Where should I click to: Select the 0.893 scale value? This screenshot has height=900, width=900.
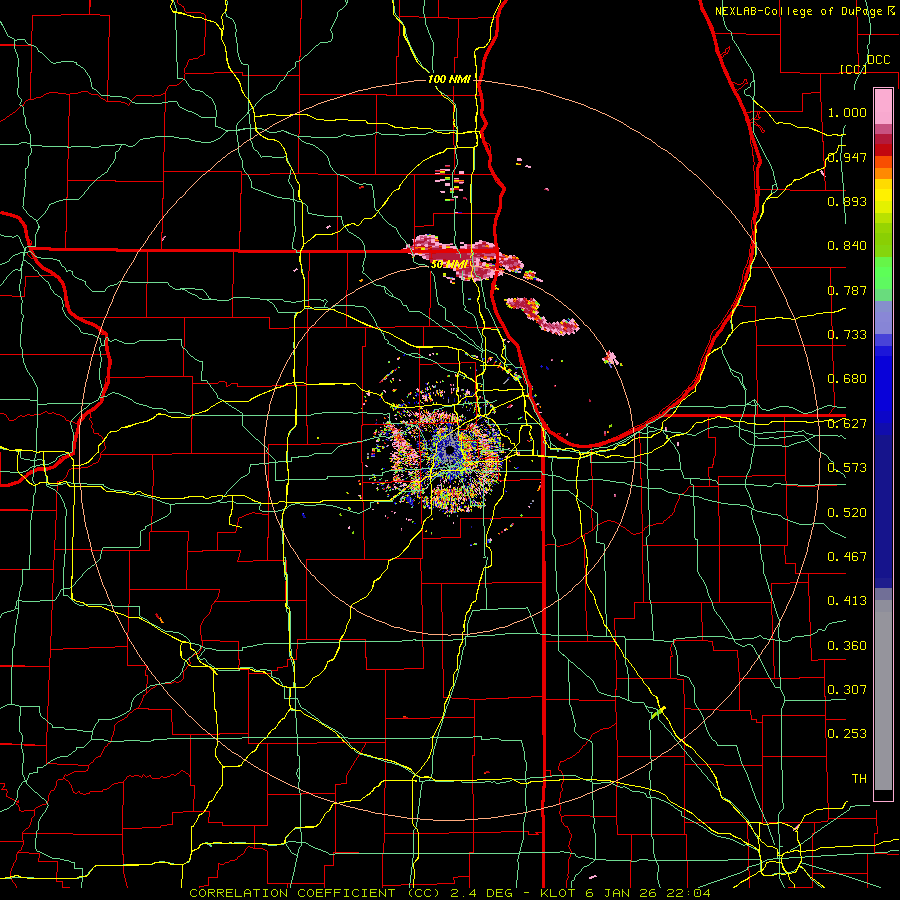click(x=847, y=201)
